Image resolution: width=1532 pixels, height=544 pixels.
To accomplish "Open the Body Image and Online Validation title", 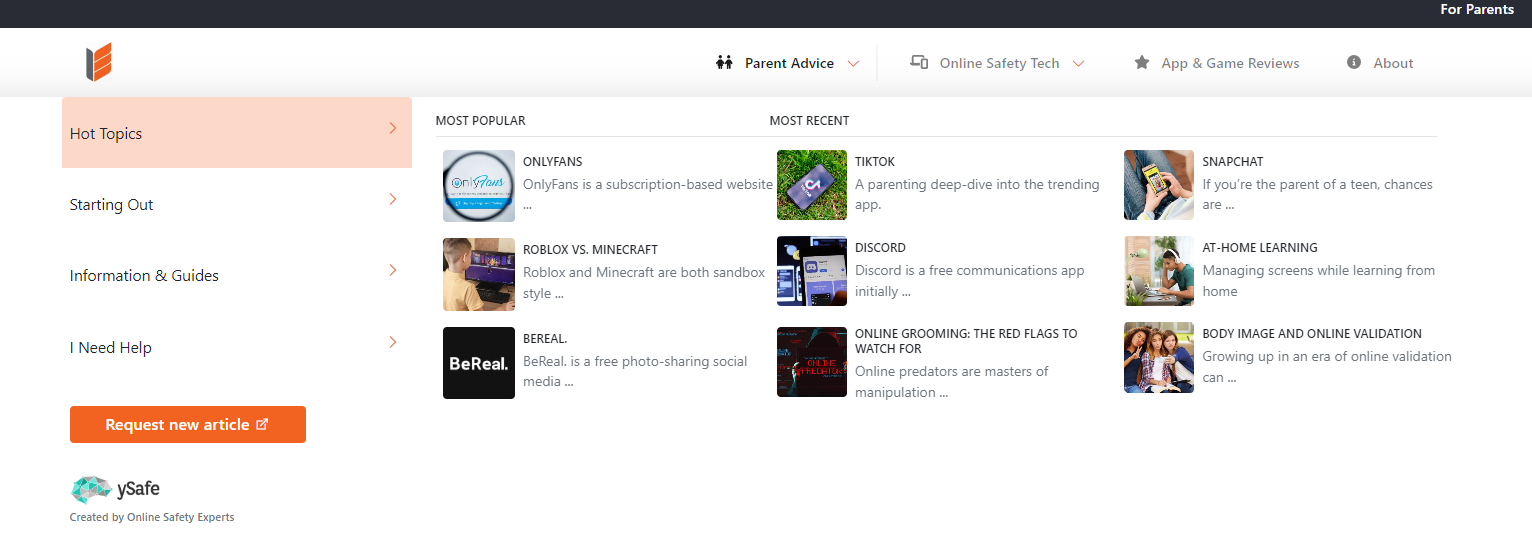I will (1312, 333).
